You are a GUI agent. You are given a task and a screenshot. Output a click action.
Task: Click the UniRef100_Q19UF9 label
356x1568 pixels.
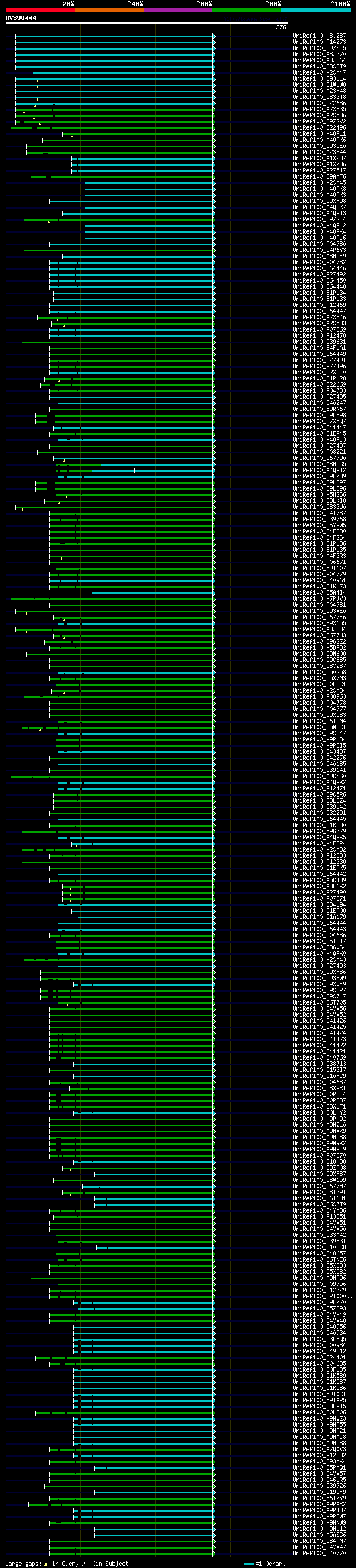[319, 1492]
